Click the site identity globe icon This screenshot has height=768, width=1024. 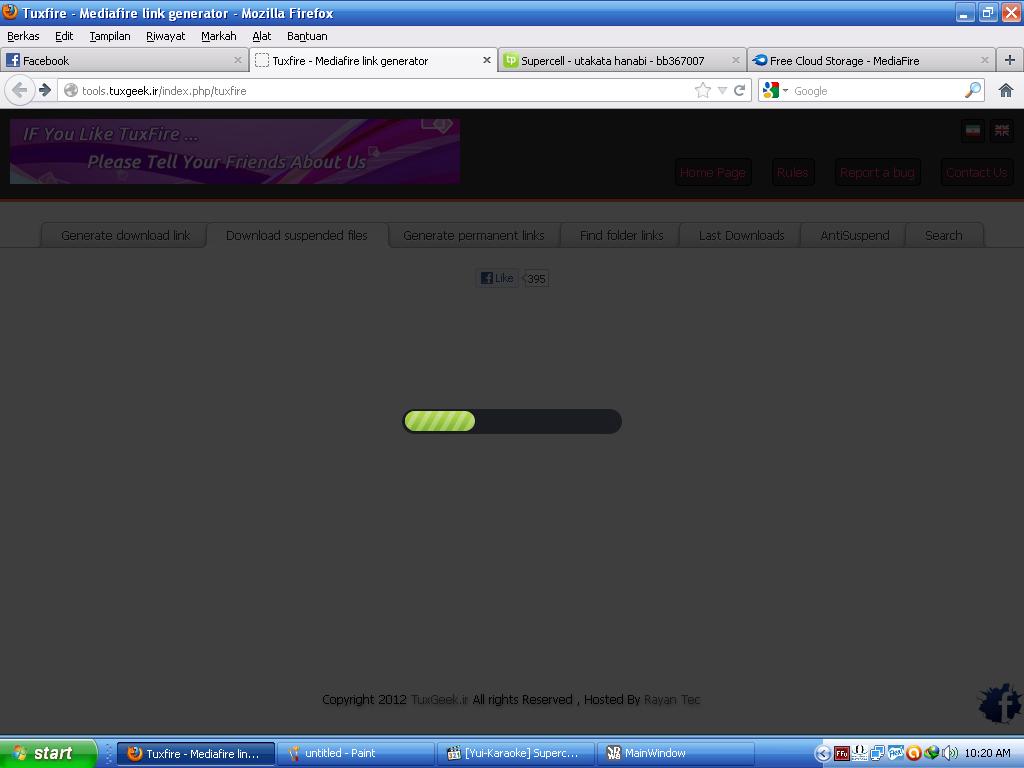tap(71, 90)
